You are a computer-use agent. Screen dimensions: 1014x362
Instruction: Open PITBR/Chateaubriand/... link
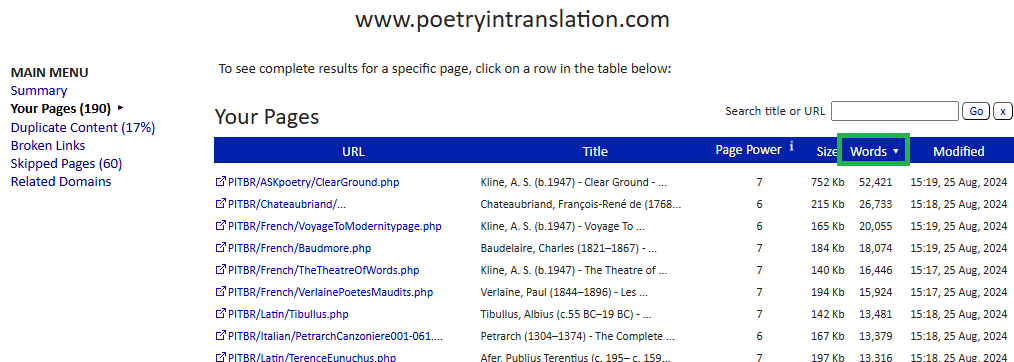(x=287, y=204)
